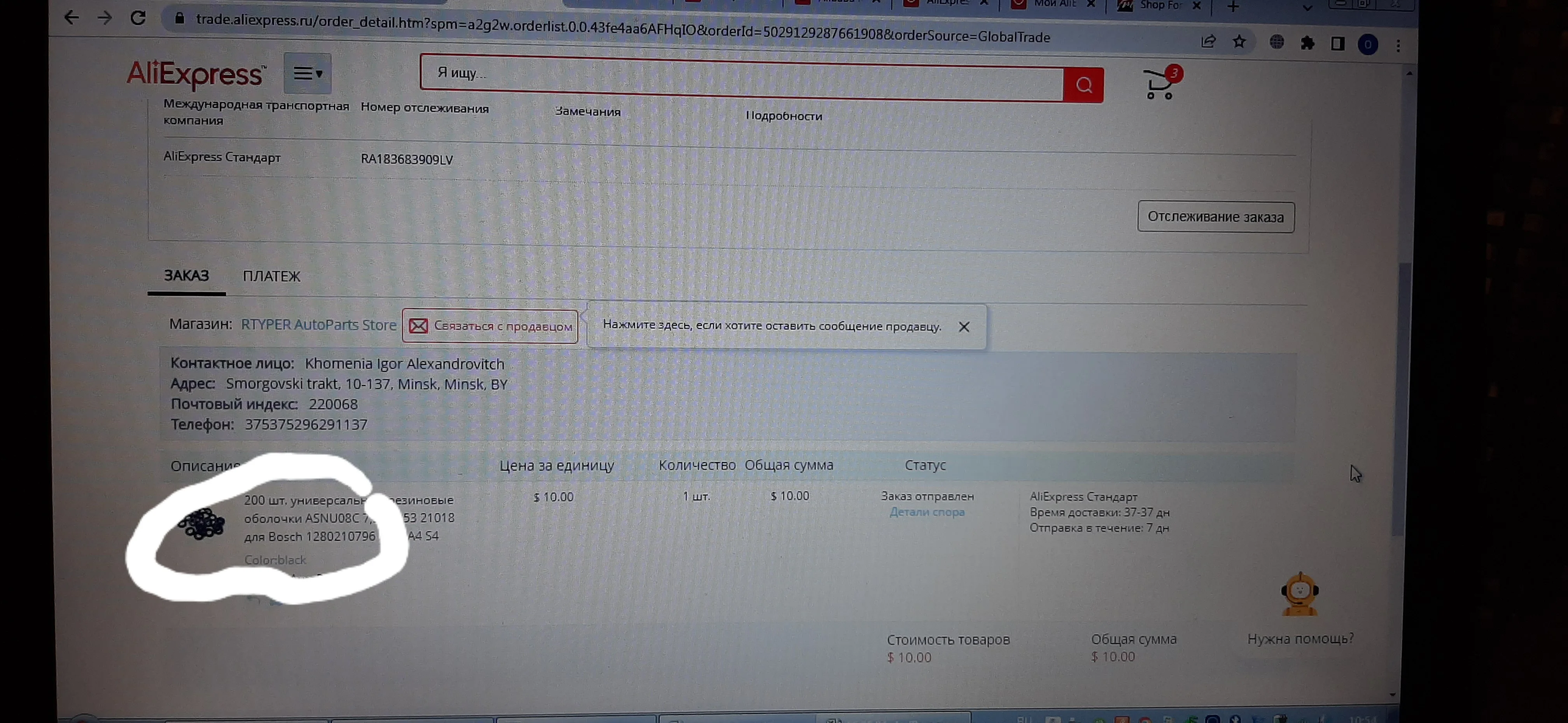Toggle the browser side panel icon
This screenshot has width=1568, height=723.
point(1337,44)
